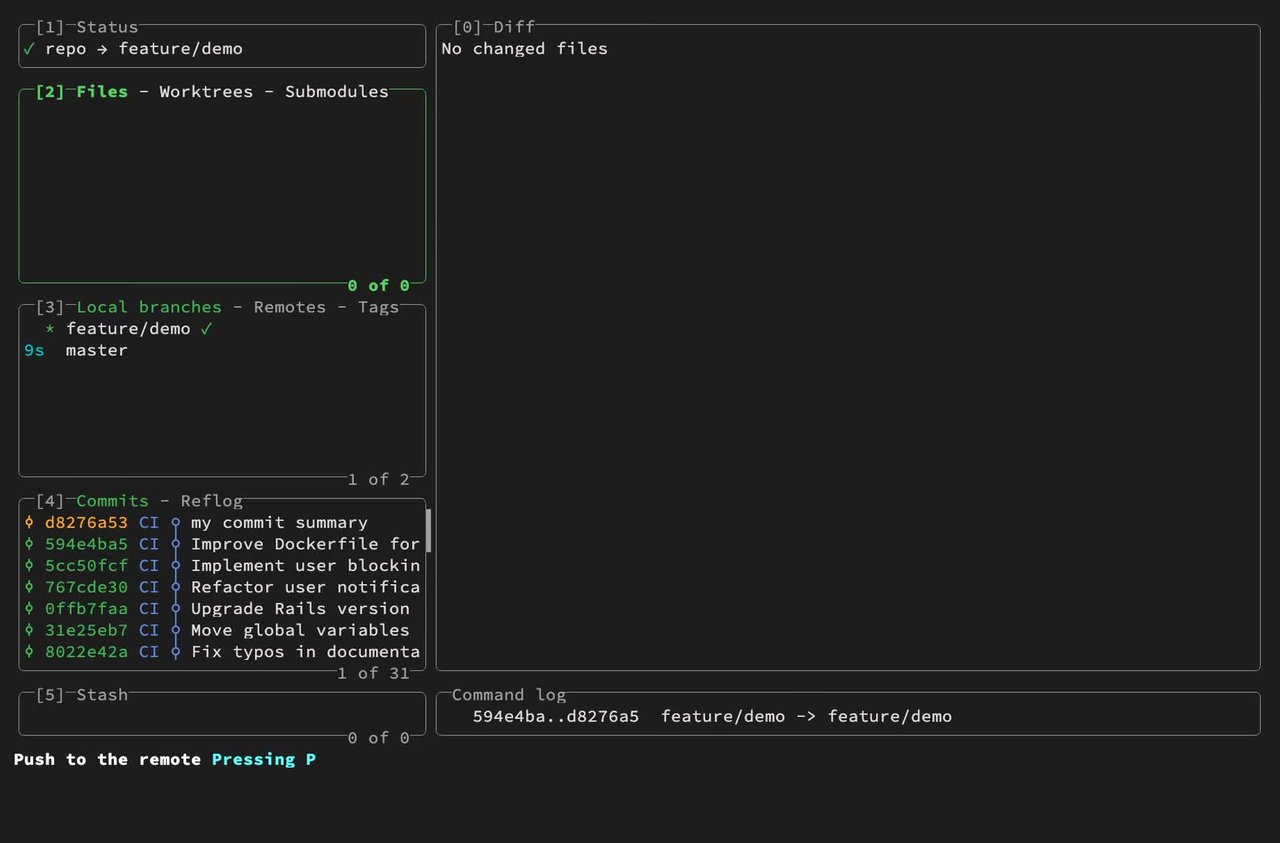The image size is (1280, 843).
Task: Click the 'repo → feature/demo' status text
Action: [x=144, y=49]
